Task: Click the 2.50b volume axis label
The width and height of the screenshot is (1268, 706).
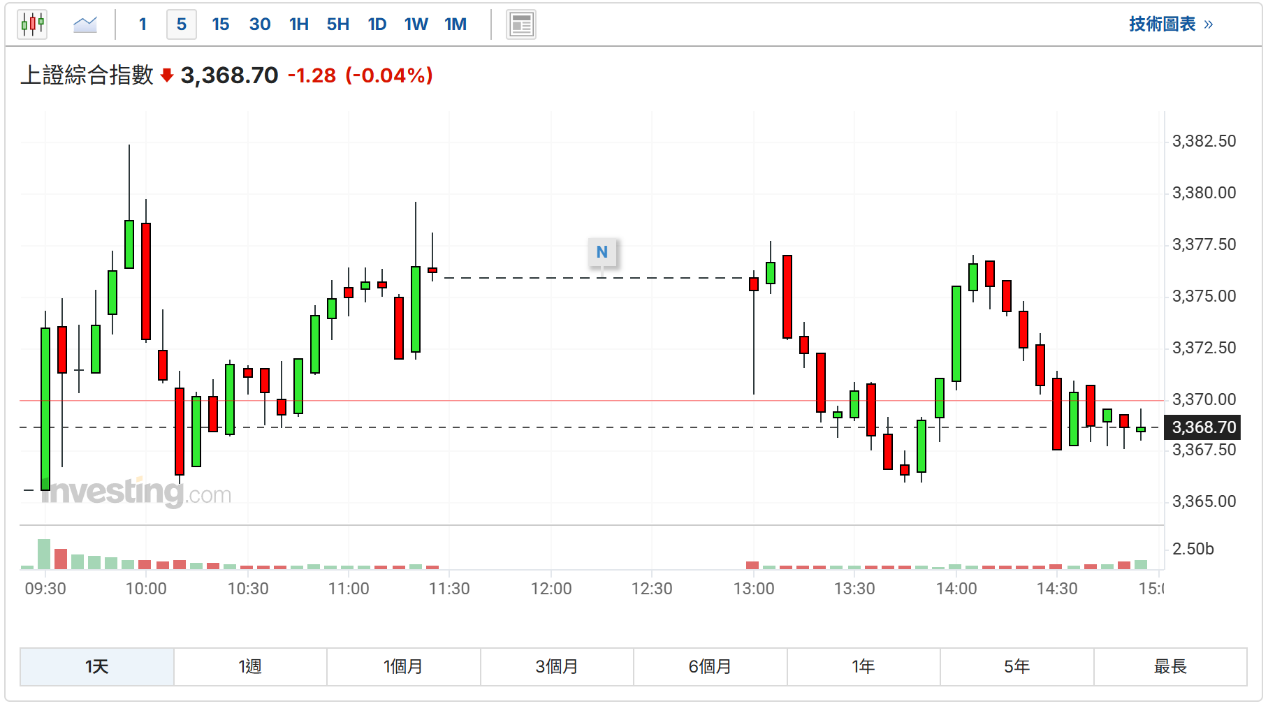Action: click(1193, 549)
